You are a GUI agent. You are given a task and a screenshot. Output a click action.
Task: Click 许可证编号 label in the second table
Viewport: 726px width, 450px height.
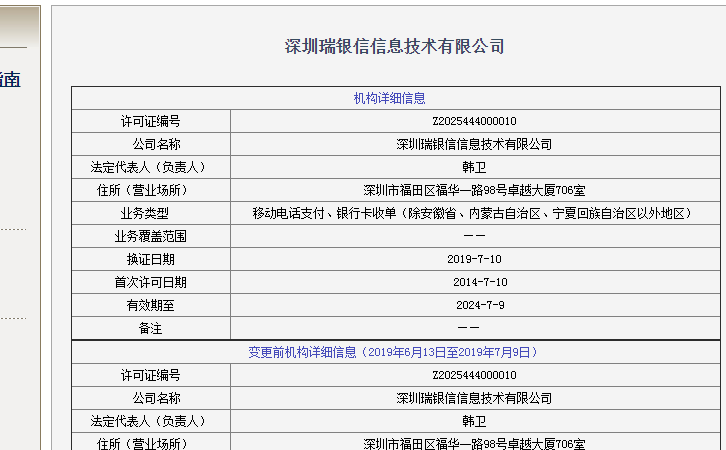pyautogui.click(x=150, y=375)
